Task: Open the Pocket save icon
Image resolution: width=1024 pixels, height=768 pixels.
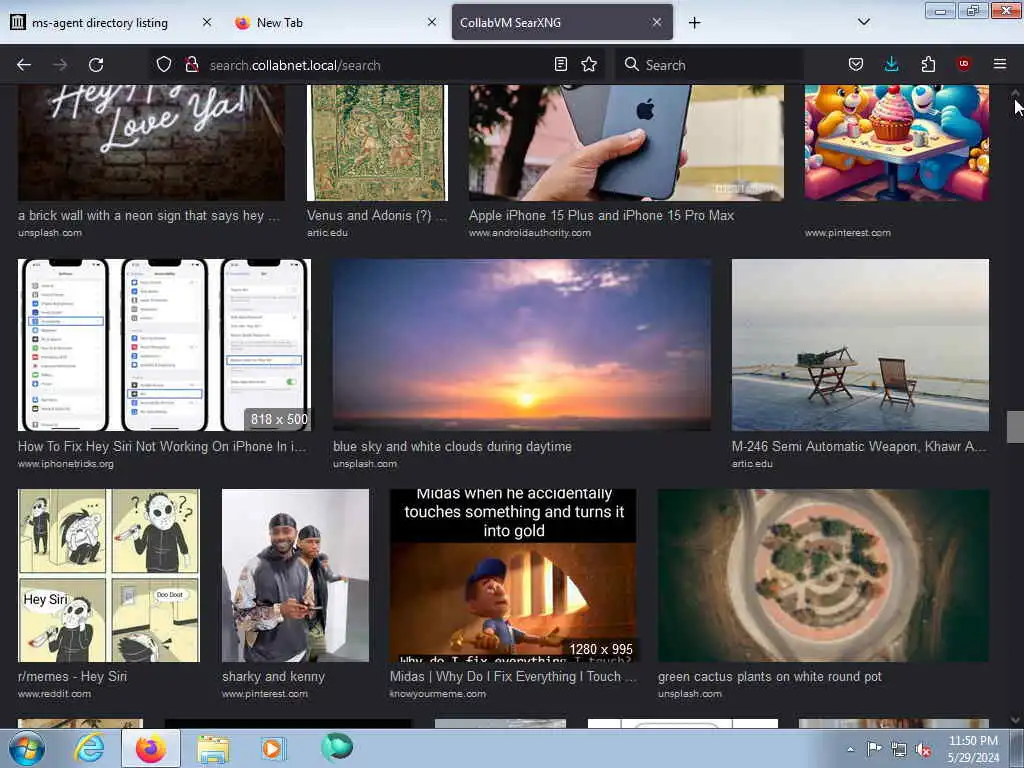Action: click(x=856, y=64)
